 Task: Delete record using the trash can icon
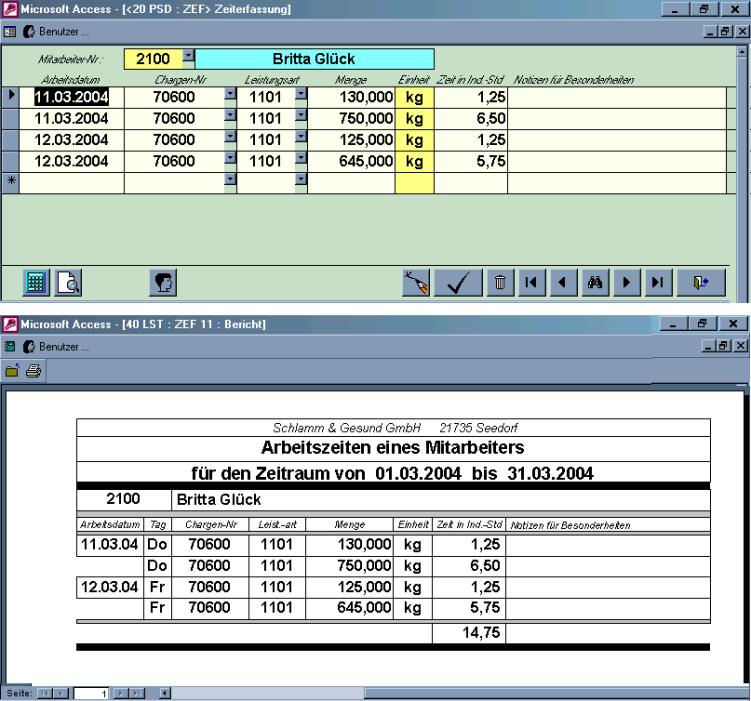499,283
